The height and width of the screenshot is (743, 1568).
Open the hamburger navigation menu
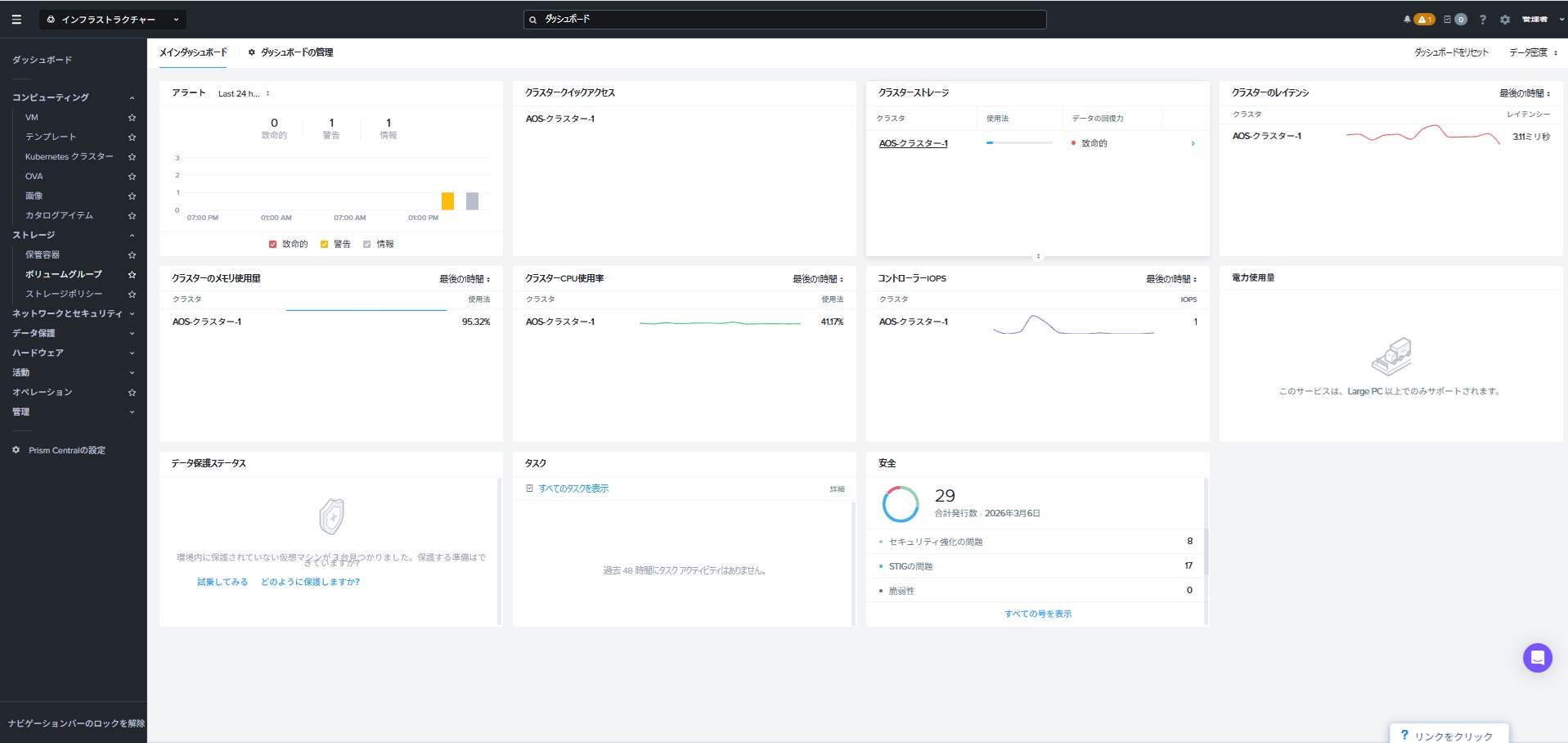pyautogui.click(x=16, y=20)
